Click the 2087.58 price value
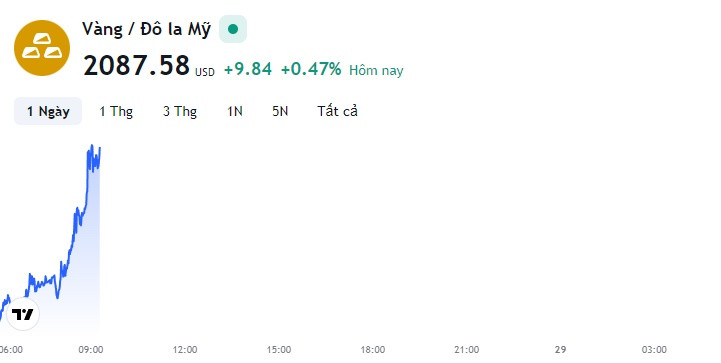The width and height of the screenshot is (721, 363). click(x=137, y=65)
